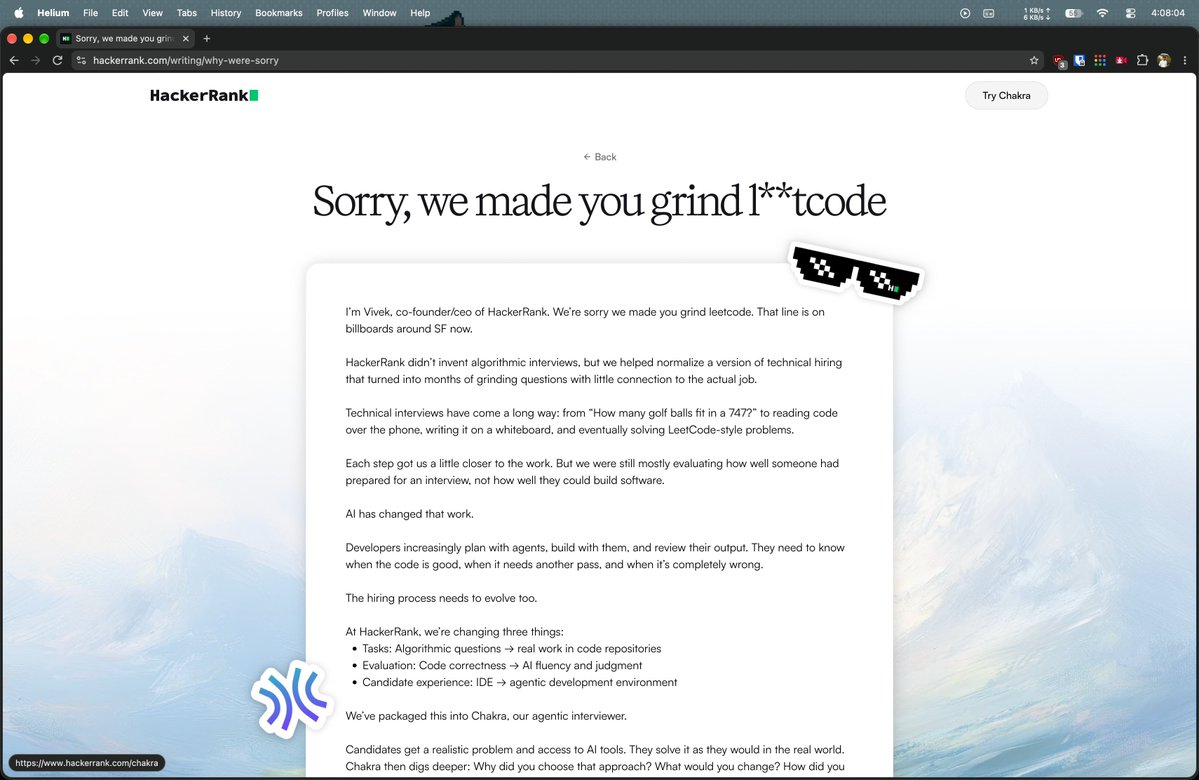Click the clock showing 4:08:04
Image resolution: width=1199 pixels, height=780 pixels.
click(1168, 13)
